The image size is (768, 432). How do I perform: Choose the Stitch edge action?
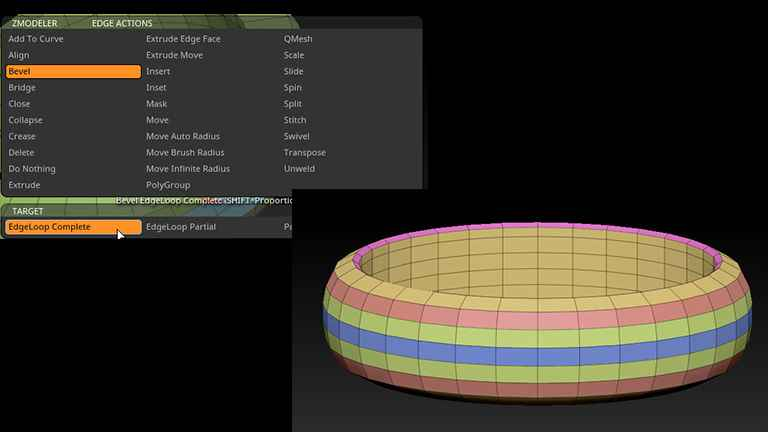click(x=295, y=120)
